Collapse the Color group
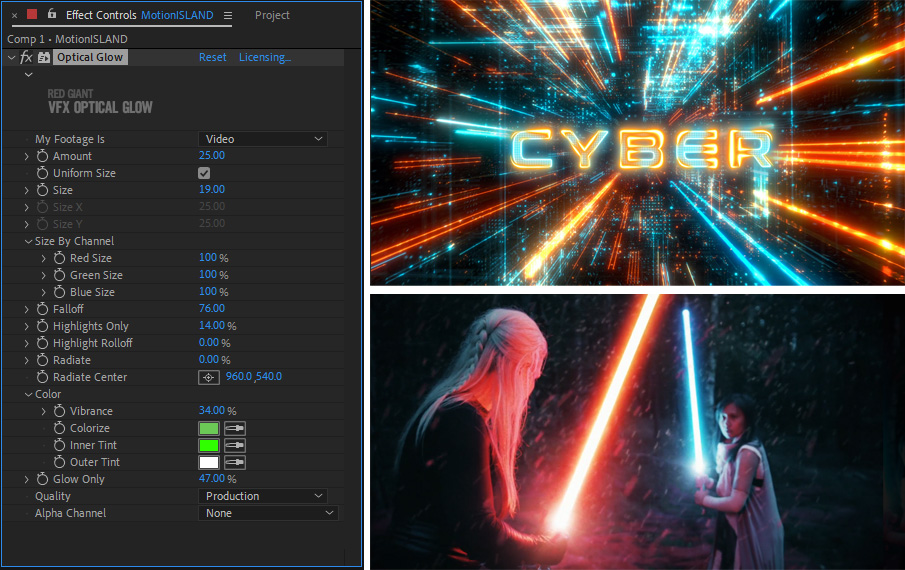The width and height of the screenshot is (905, 570). (x=28, y=395)
